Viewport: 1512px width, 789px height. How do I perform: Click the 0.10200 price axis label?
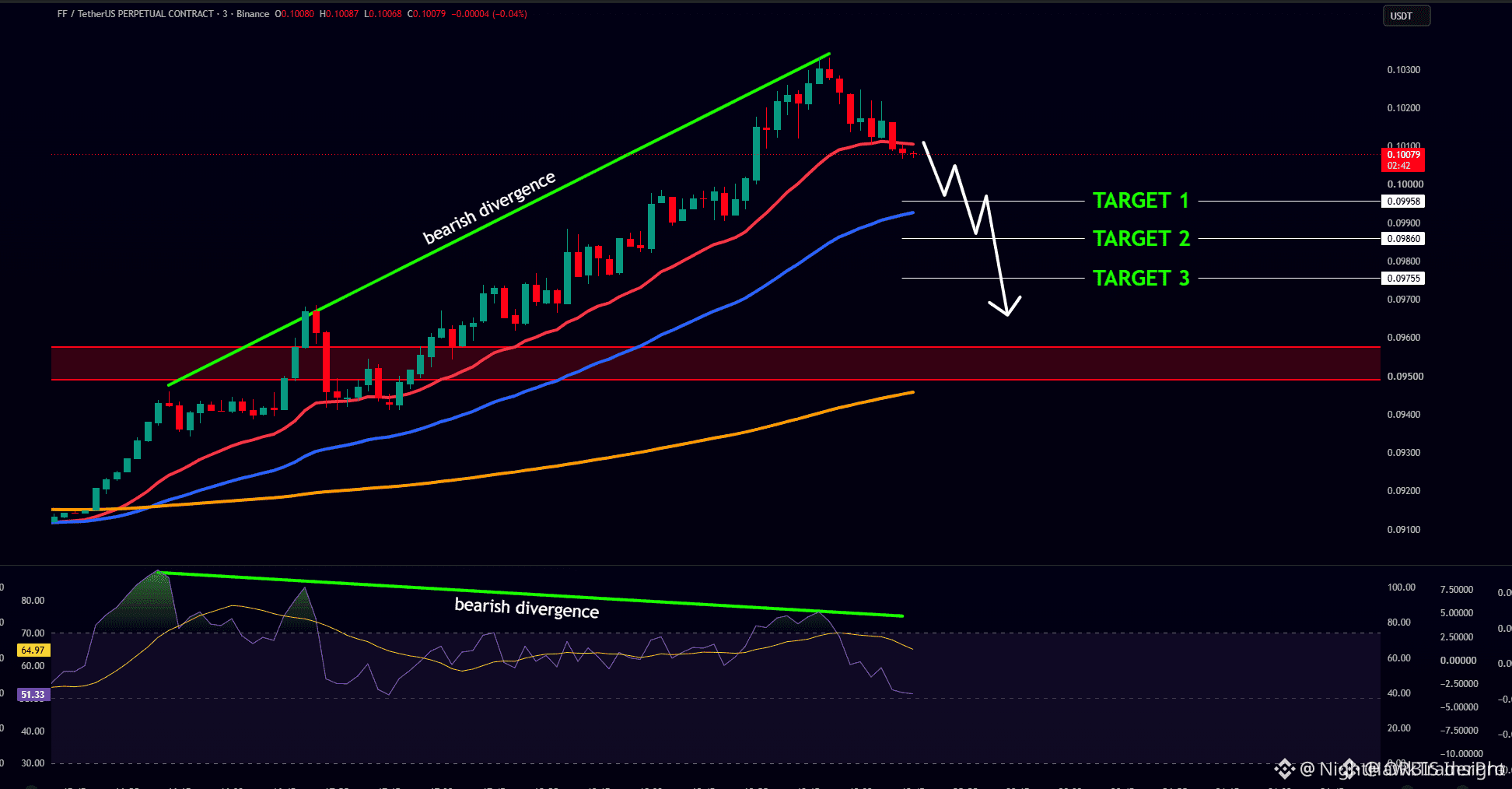(x=1404, y=108)
